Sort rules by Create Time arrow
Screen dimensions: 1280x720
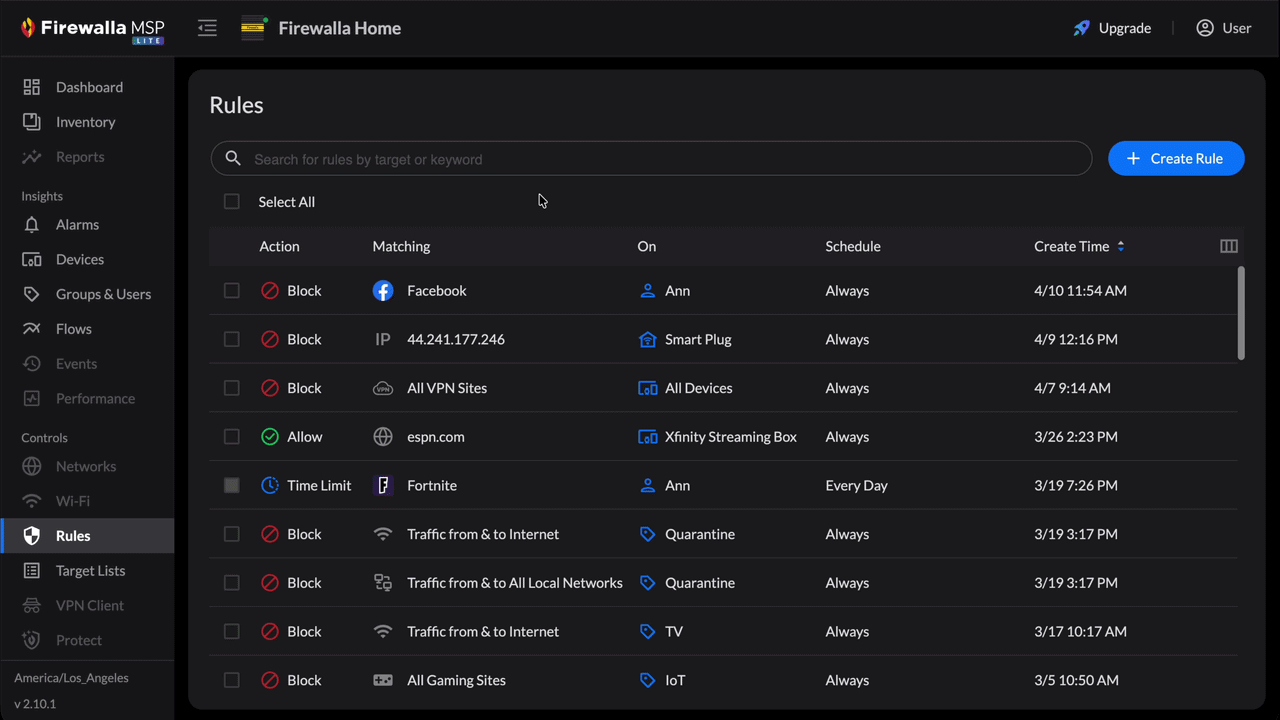click(x=1120, y=246)
